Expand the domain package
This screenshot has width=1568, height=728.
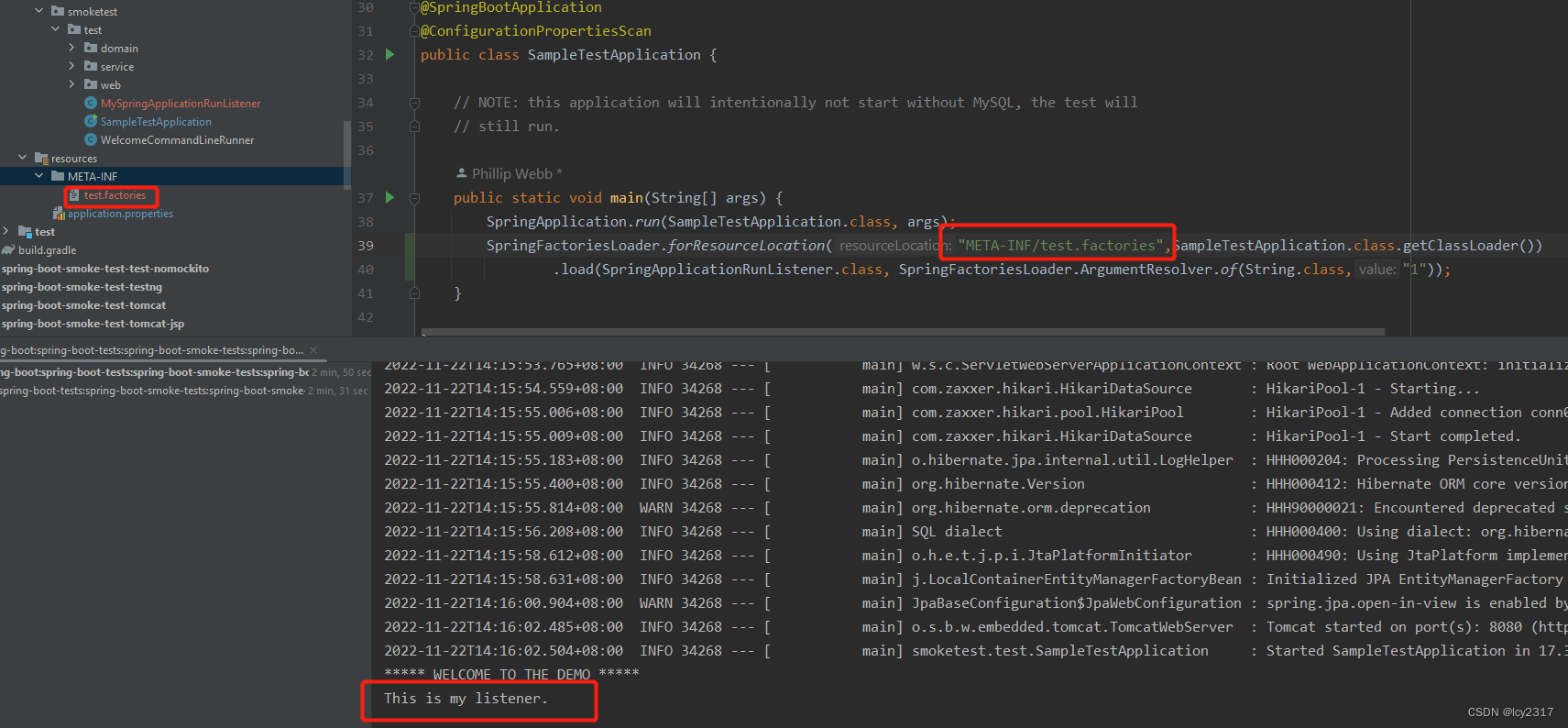[x=72, y=48]
